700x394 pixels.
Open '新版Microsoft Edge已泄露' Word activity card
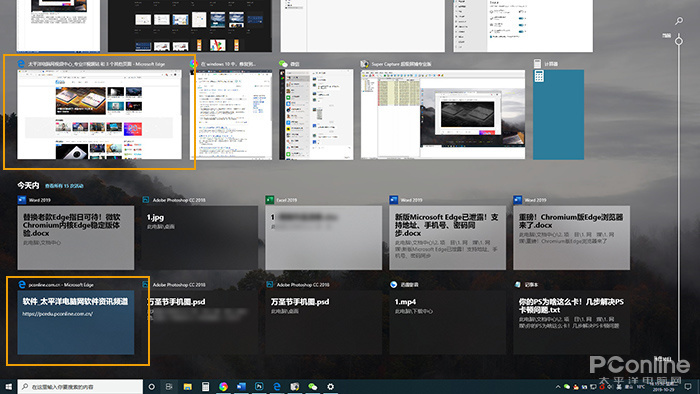coord(447,237)
